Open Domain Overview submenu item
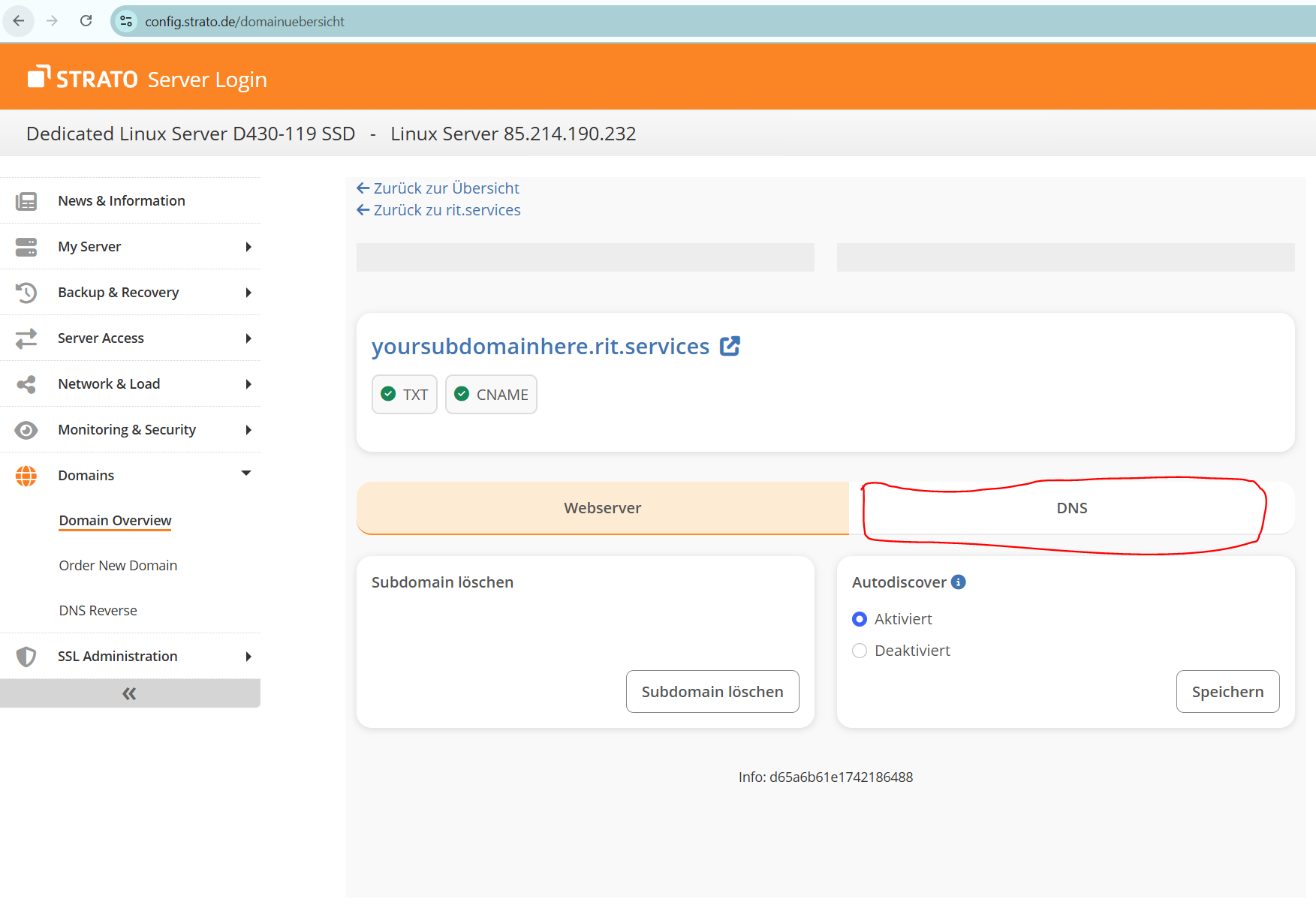 115,521
